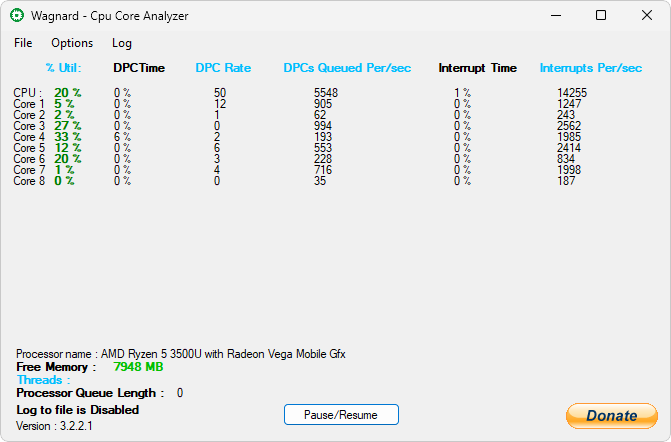This screenshot has height=442, width=671.
Task: Click total DPCs queued value '5548'
Action: pos(326,93)
